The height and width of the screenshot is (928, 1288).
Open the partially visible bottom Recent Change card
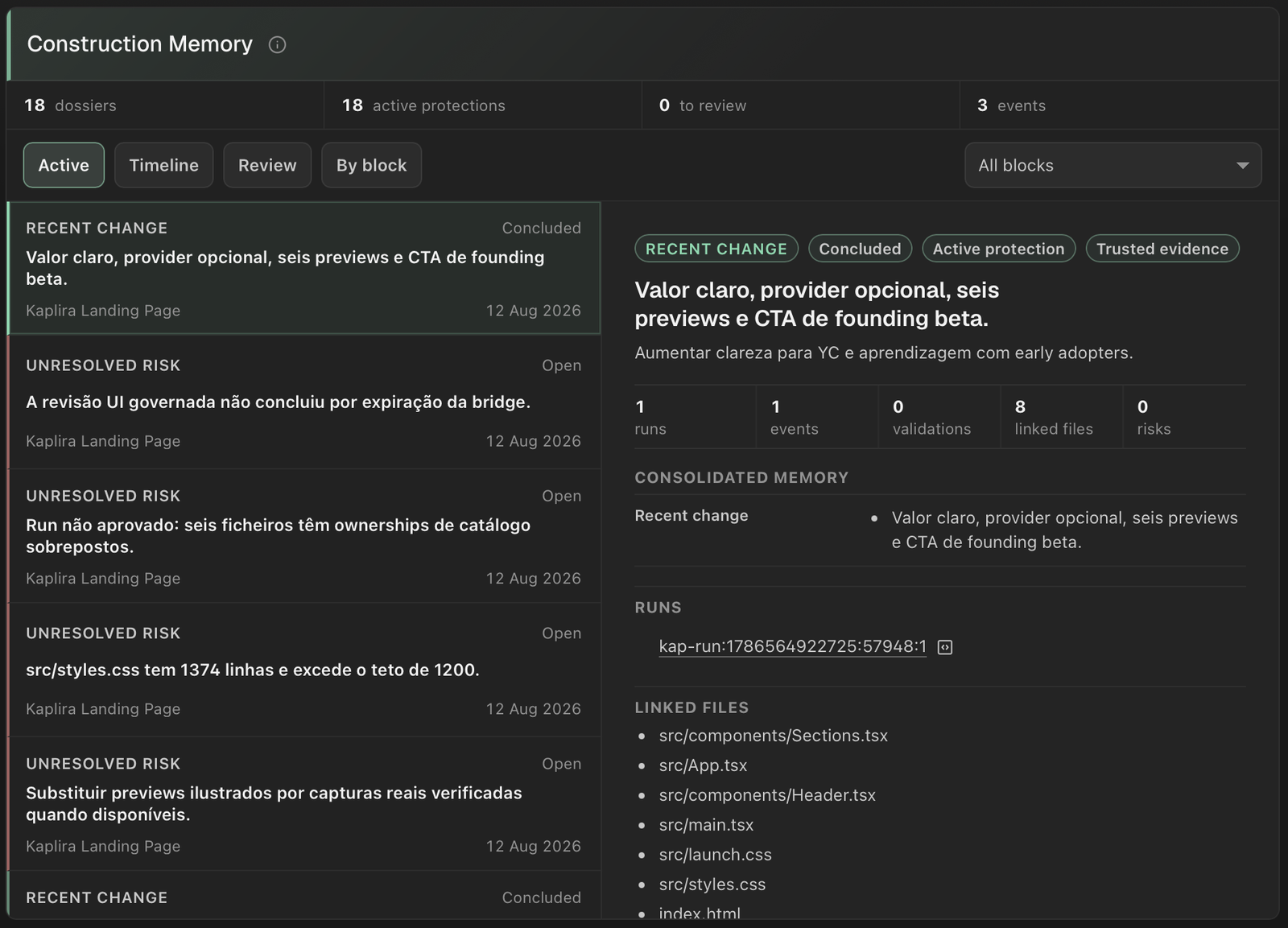click(303, 897)
